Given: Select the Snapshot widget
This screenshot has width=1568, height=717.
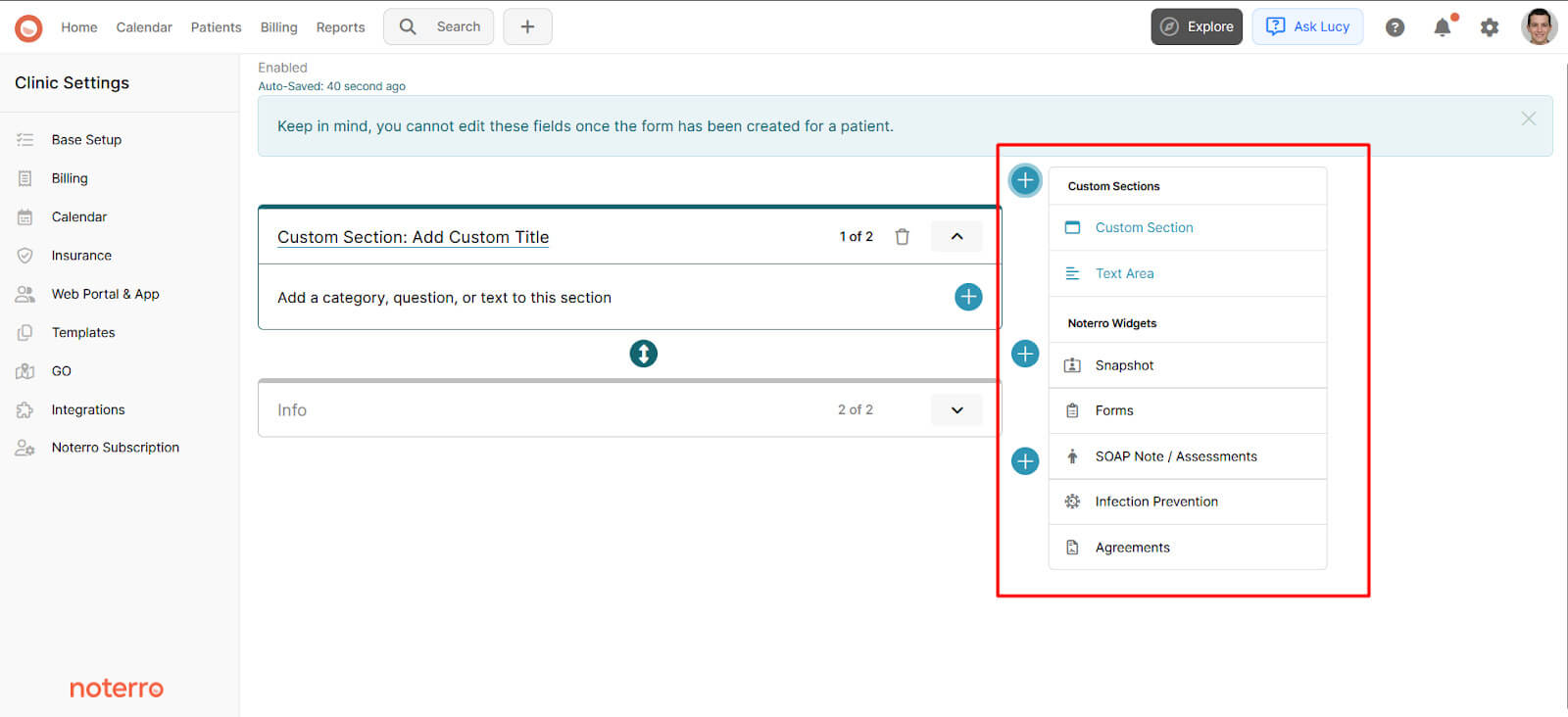Looking at the screenshot, I should [x=1188, y=365].
